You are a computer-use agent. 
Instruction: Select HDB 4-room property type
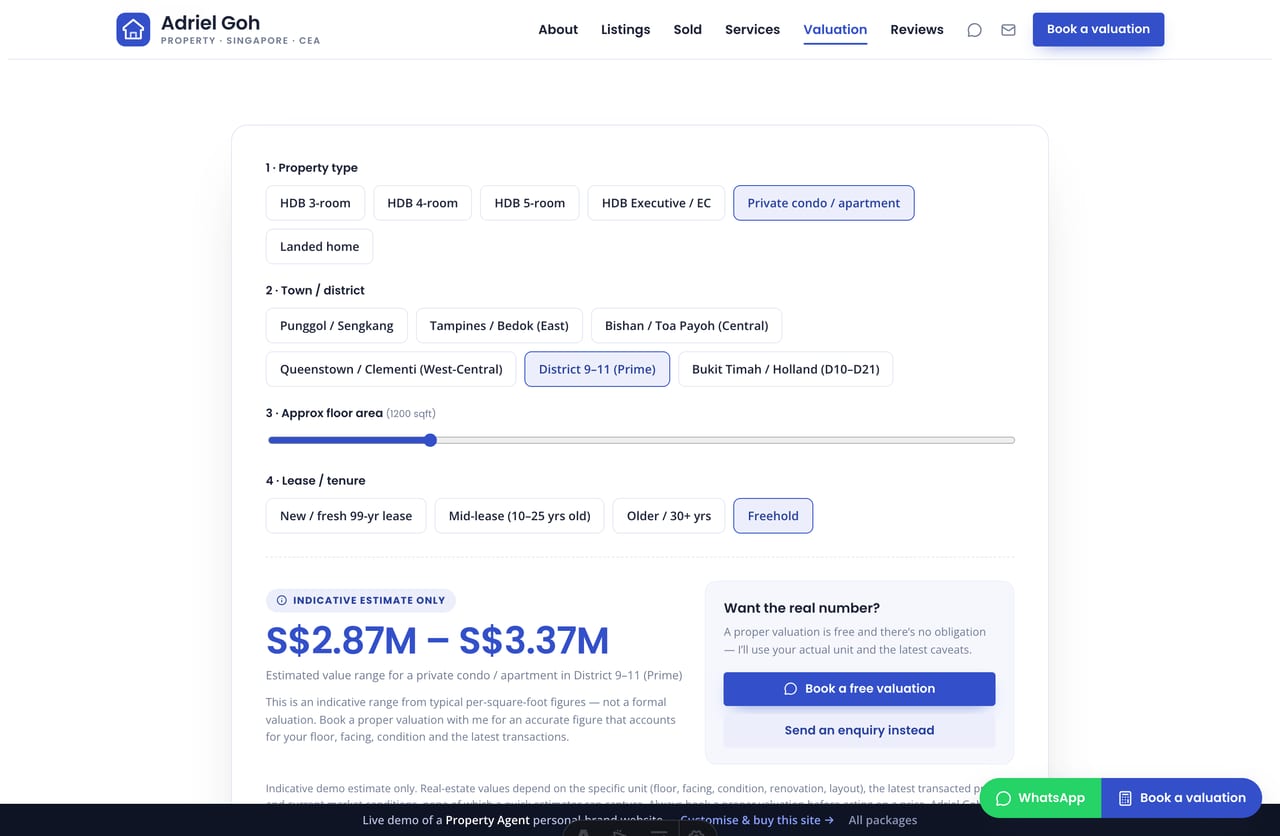point(422,203)
